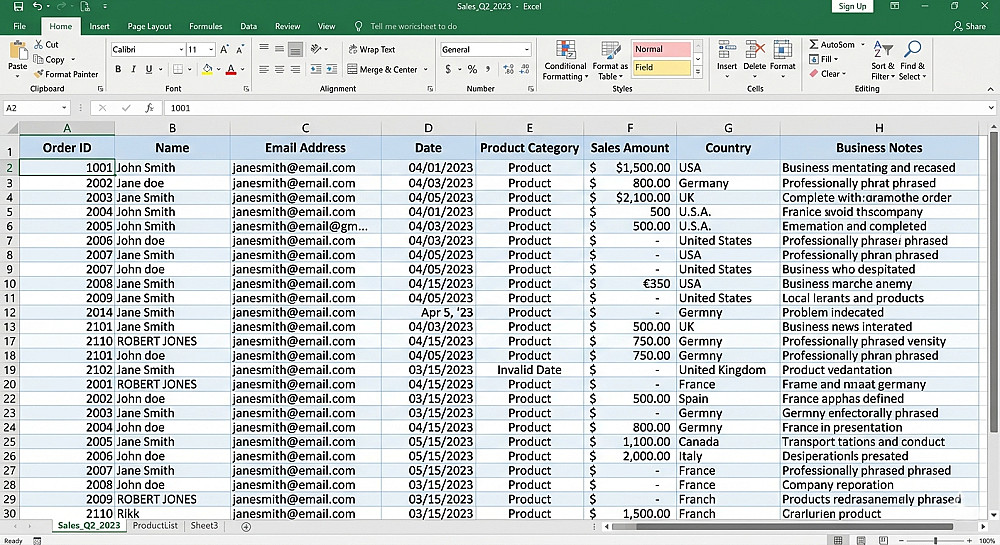This screenshot has height=545, width=1000.
Task: Toggle Bold formatting
Action: point(118,70)
